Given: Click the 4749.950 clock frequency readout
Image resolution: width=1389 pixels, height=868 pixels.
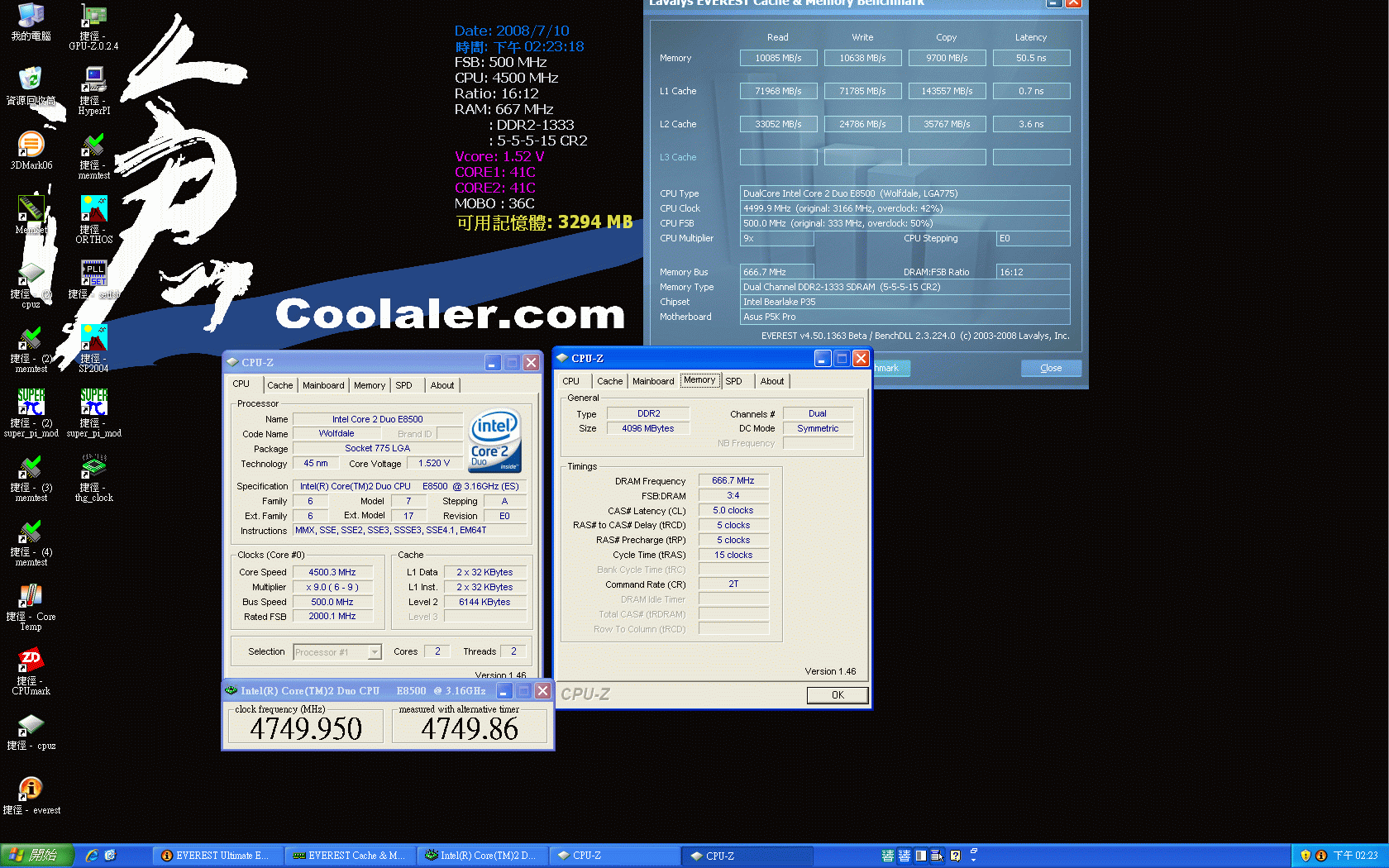Looking at the screenshot, I should tap(306, 728).
